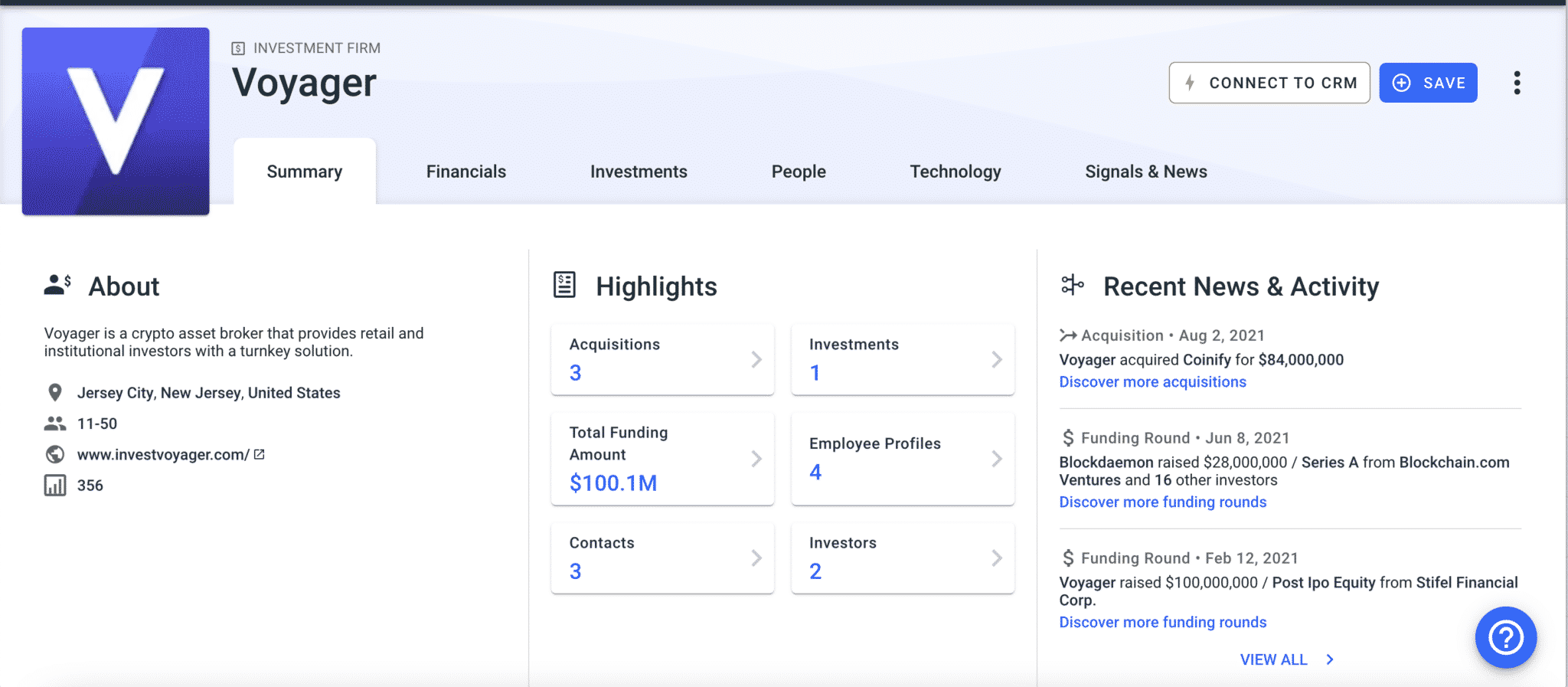Click the external link icon beside website
Image resolution: width=1568 pixels, height=687 pixels.
260,454
